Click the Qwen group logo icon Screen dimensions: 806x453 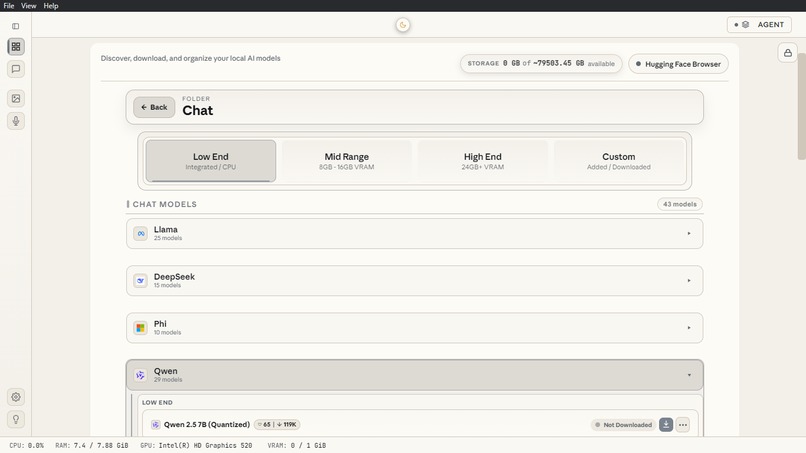pyautogui.click(x=140, y=375)
